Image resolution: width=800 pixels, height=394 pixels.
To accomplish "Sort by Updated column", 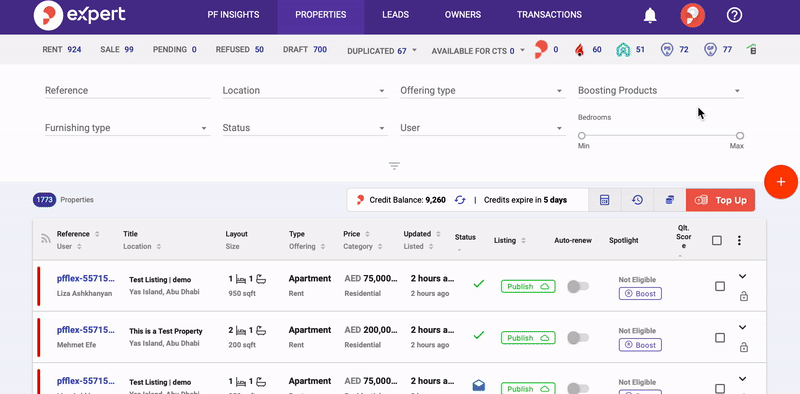I will point(438,234).
